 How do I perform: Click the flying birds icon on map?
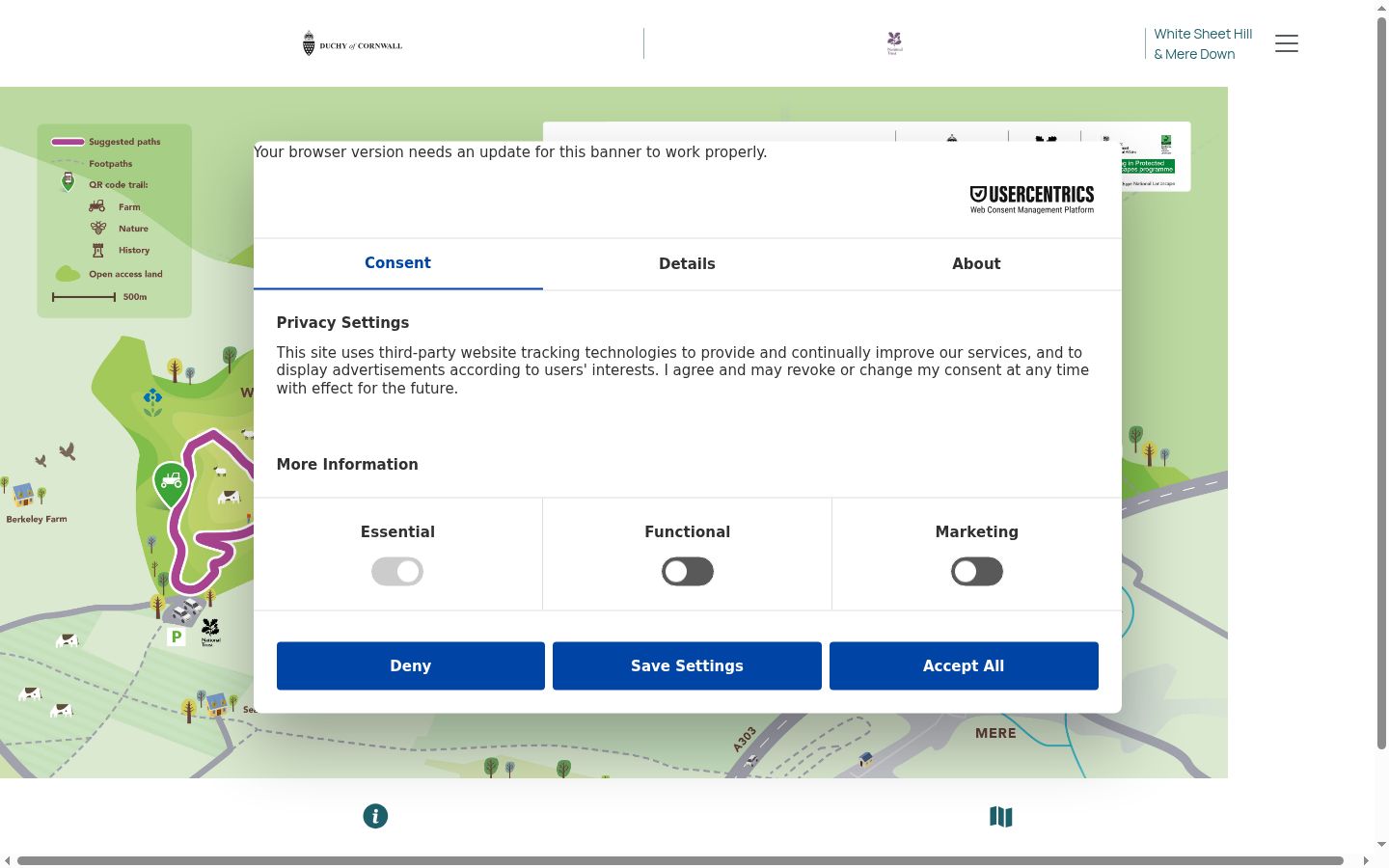56,453
